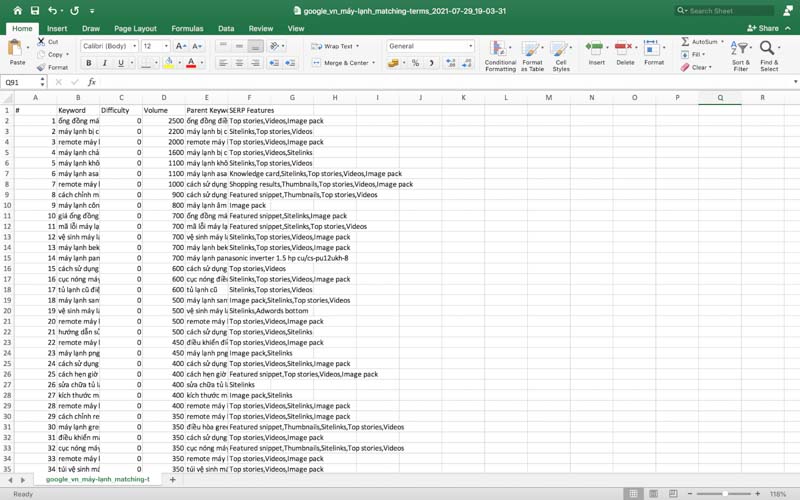Select sheet tab google_vn_máy-lạnh_matching-t
Screen dimensions: 800x500
coord(98,480)
